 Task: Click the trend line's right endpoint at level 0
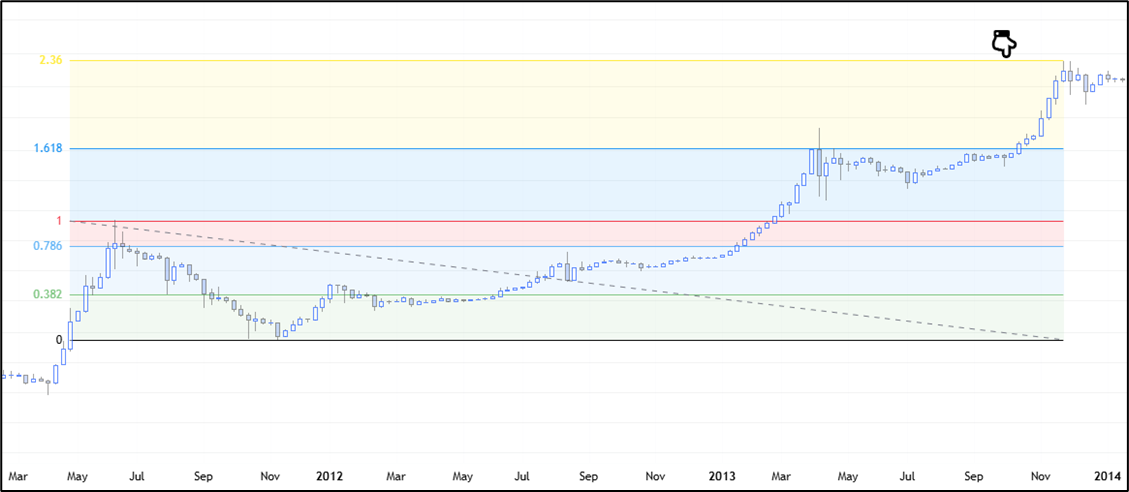tap(1062, 340)
